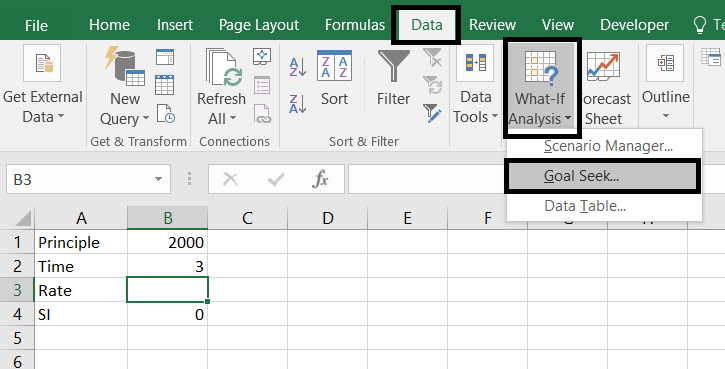Select row 4 header

pyautogui.click(x=17, y=314)
